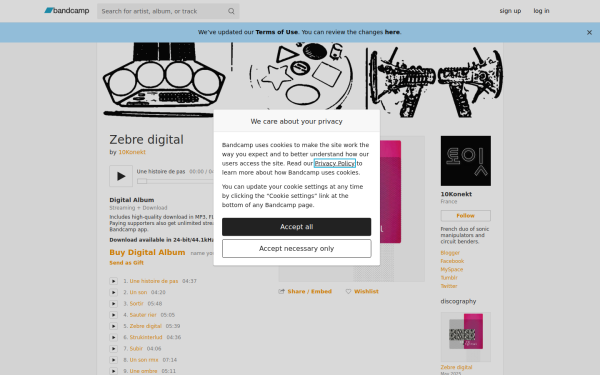Open track title Subir
Viewport: 600px width, 375px height.
click(136, 349)
